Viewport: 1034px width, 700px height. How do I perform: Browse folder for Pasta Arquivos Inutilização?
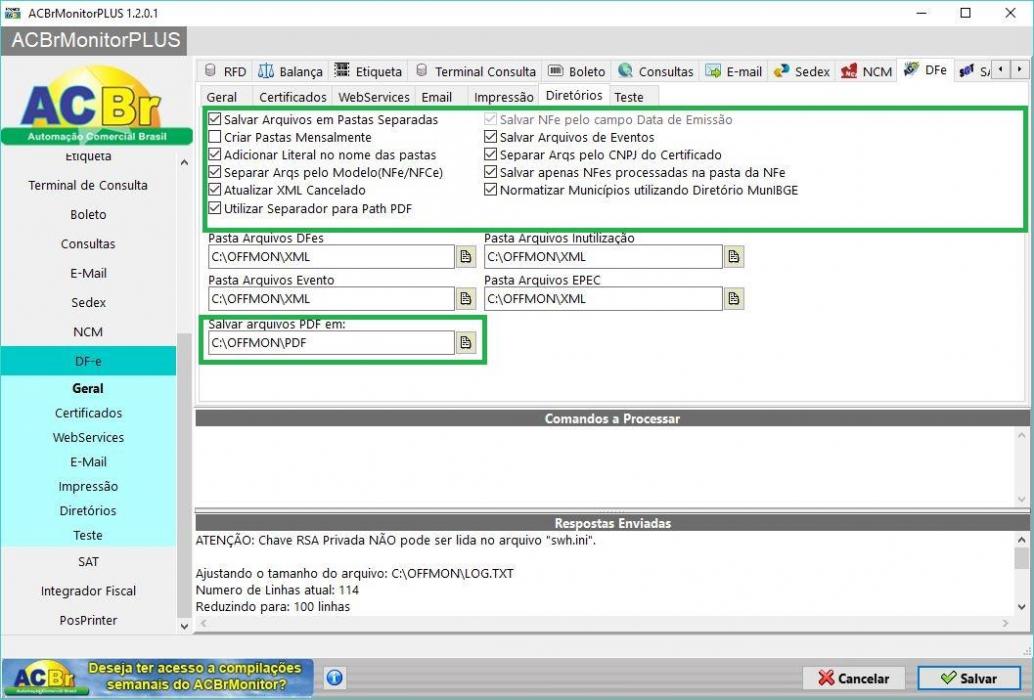pyautogui.click(x=733, y=256)
